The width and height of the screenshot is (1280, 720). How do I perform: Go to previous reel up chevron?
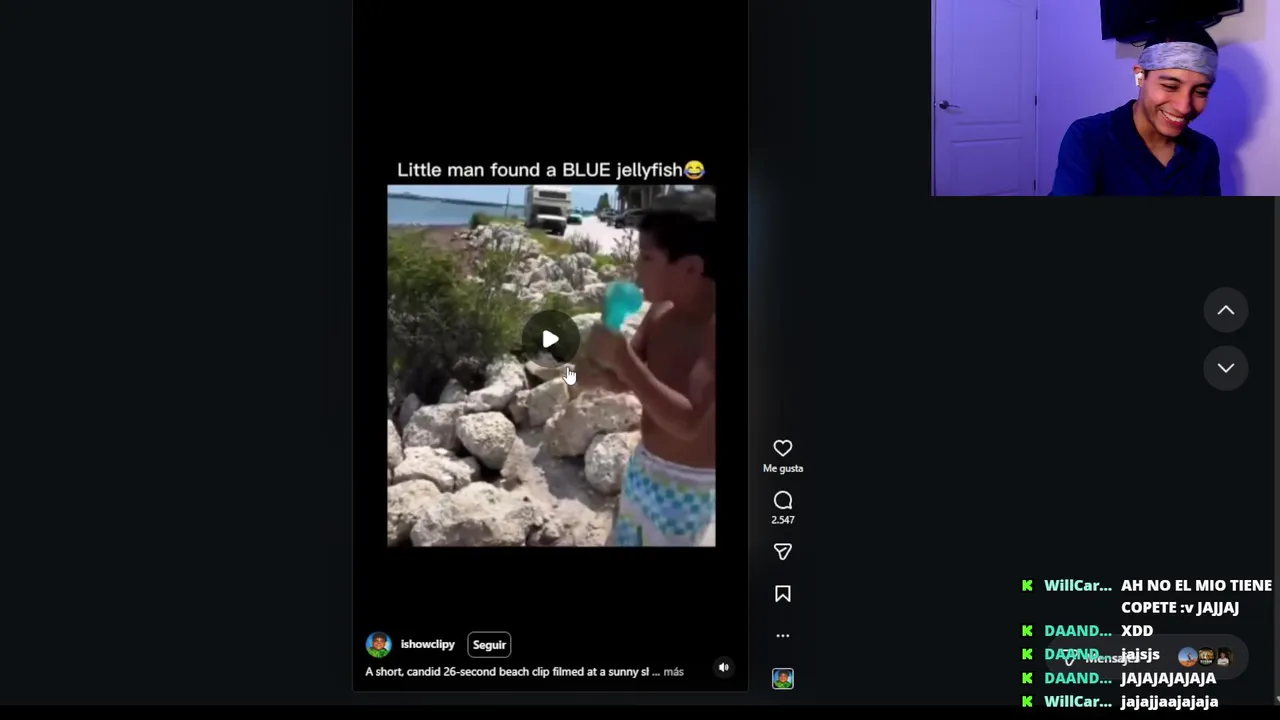click(x=1225, y=310)
